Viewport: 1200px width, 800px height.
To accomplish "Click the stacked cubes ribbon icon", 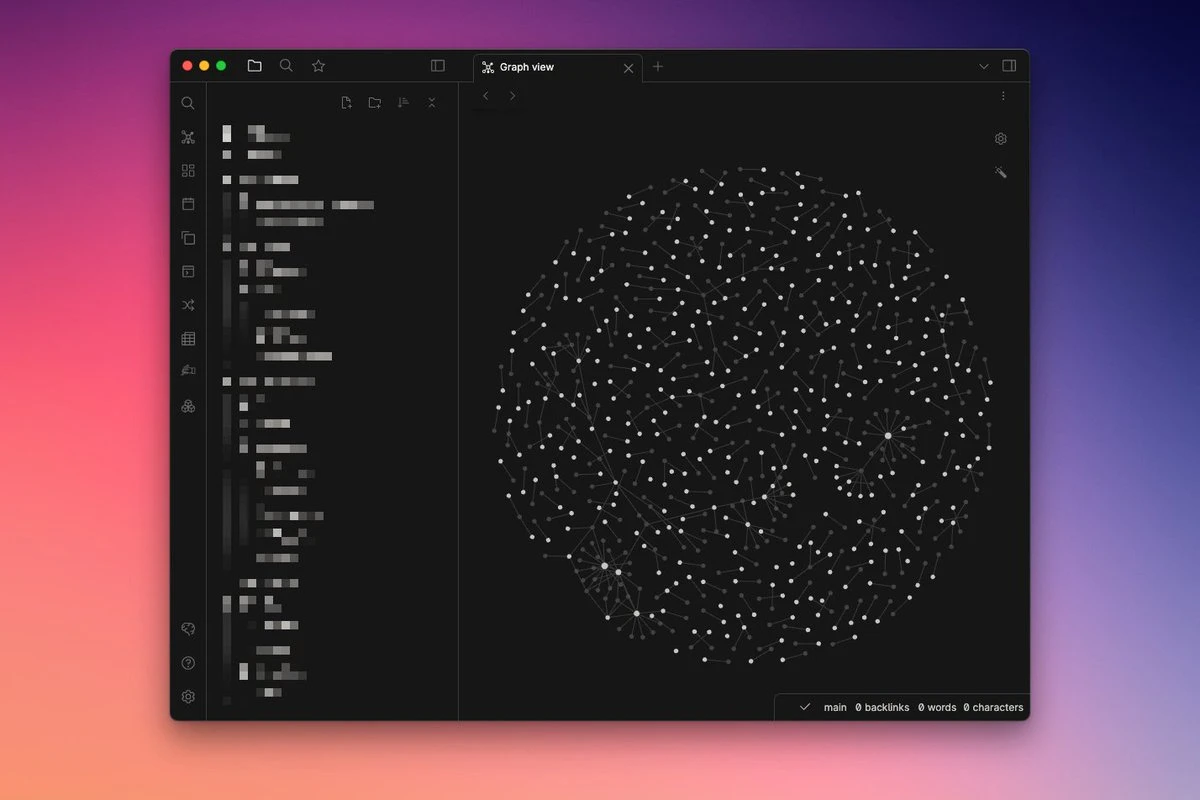I will click(x=188, y=406).
